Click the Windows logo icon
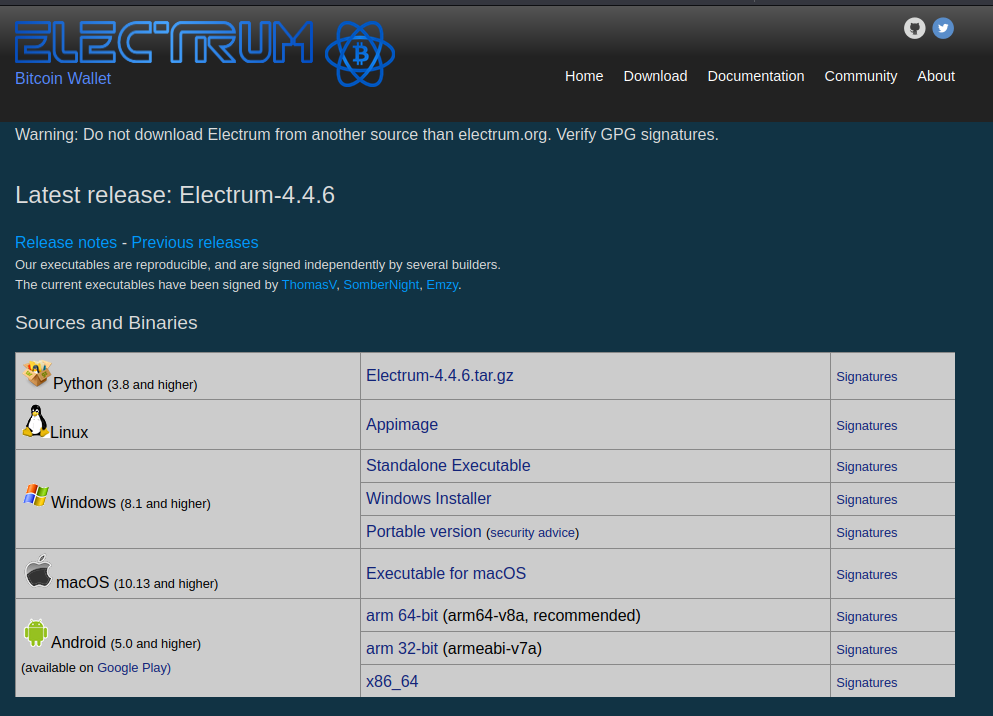The height and width of the screenshot is (716, 993). (x=35, y=495)
